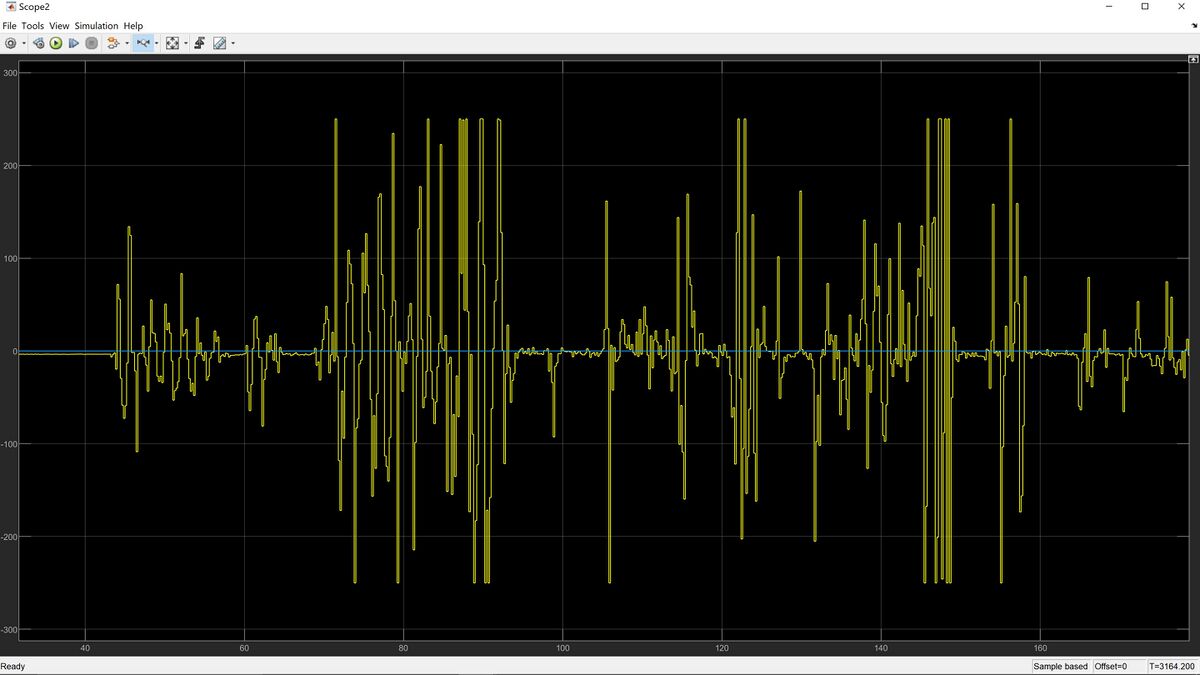Click the Step Back button
Image resolution: width=1200 pixels, height=675 pixels.
click(39, 43)
